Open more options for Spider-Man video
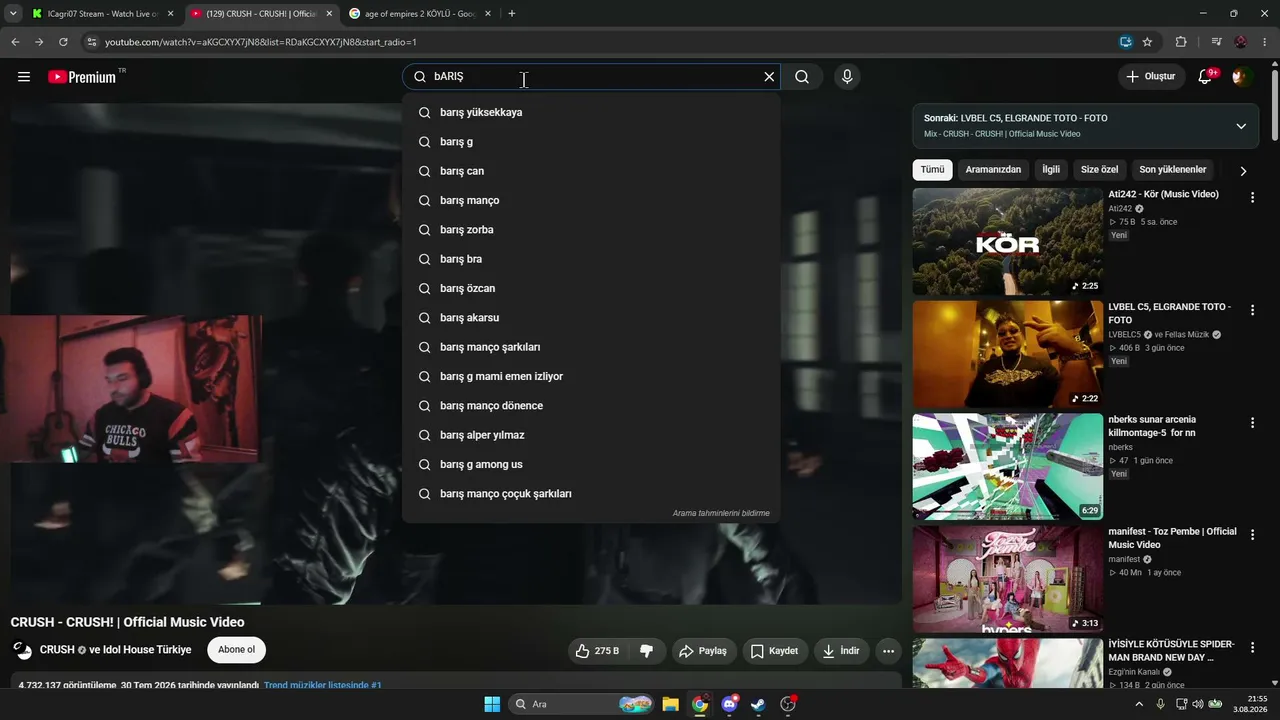1280x720 pixels. point(1252,648)
